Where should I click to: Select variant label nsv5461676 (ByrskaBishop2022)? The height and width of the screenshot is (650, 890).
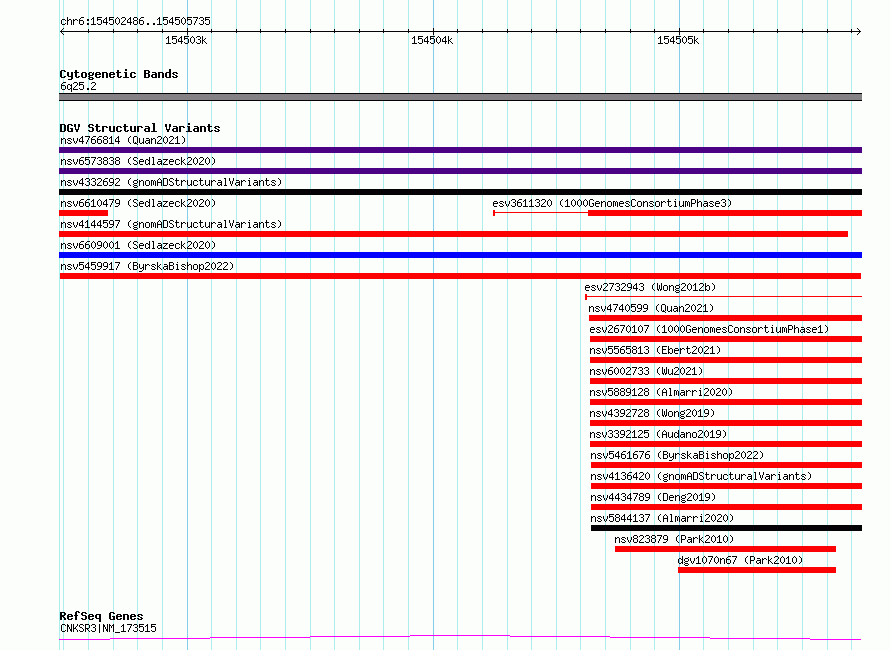677,455
